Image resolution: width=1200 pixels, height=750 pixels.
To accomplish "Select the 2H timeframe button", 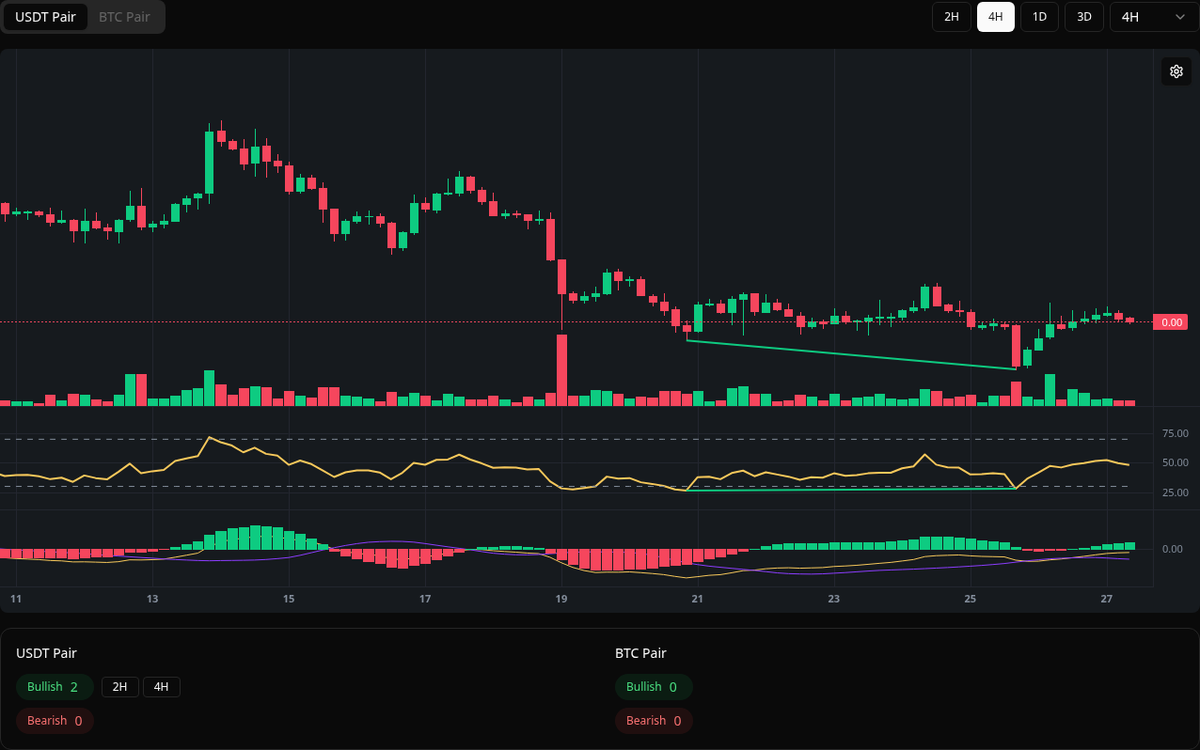I will [951, 17].
